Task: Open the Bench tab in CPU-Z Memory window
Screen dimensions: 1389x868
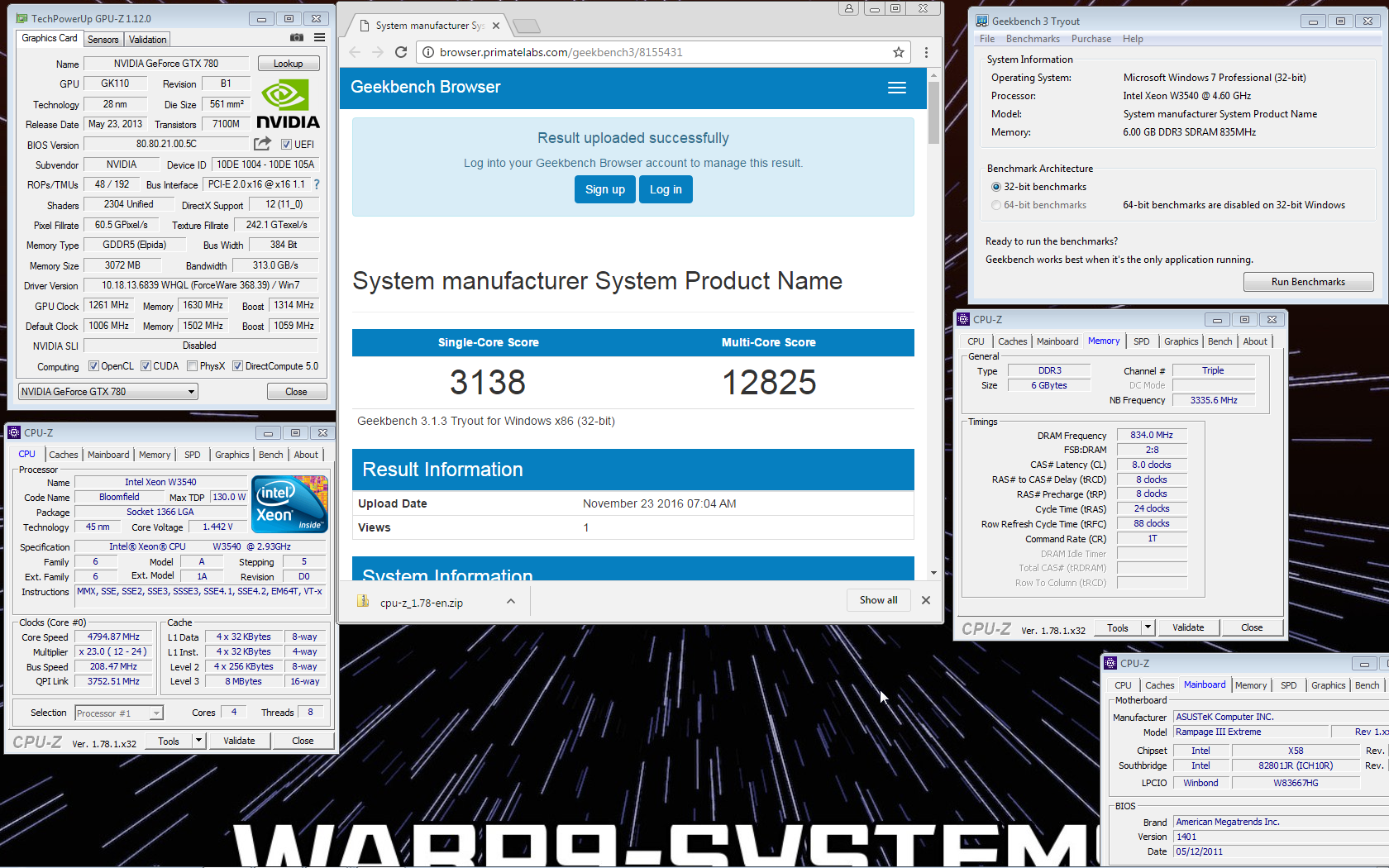Action: 1220,341
